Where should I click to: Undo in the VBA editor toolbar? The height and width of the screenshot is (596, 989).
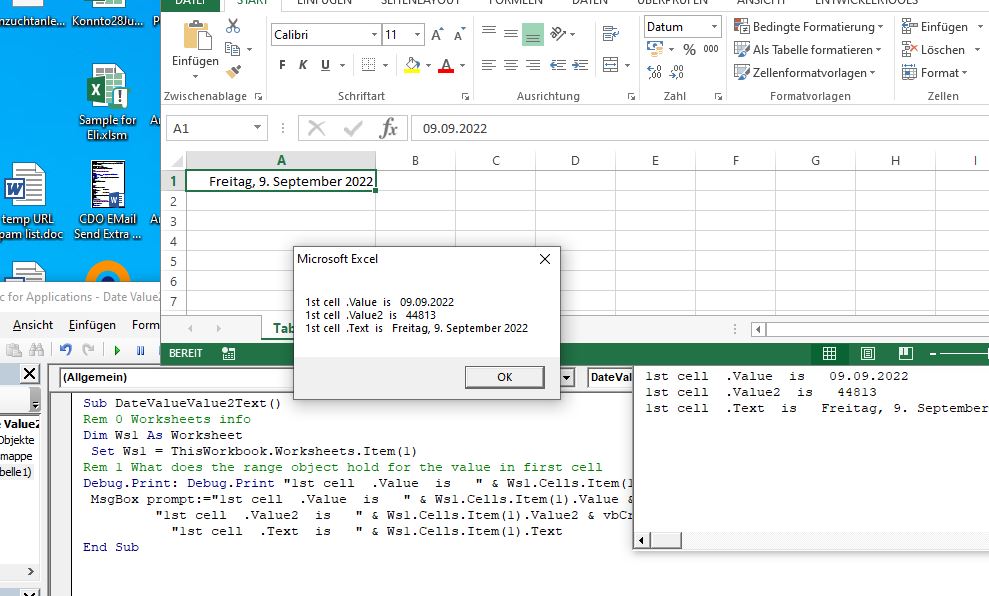pos(66,349)
